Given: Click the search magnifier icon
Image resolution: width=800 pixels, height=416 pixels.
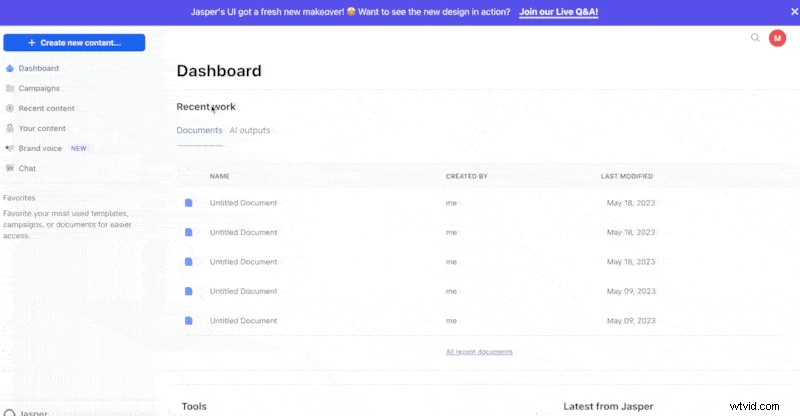Looking at the screenshot, I should pyautogui.click(x=755, y=37).
